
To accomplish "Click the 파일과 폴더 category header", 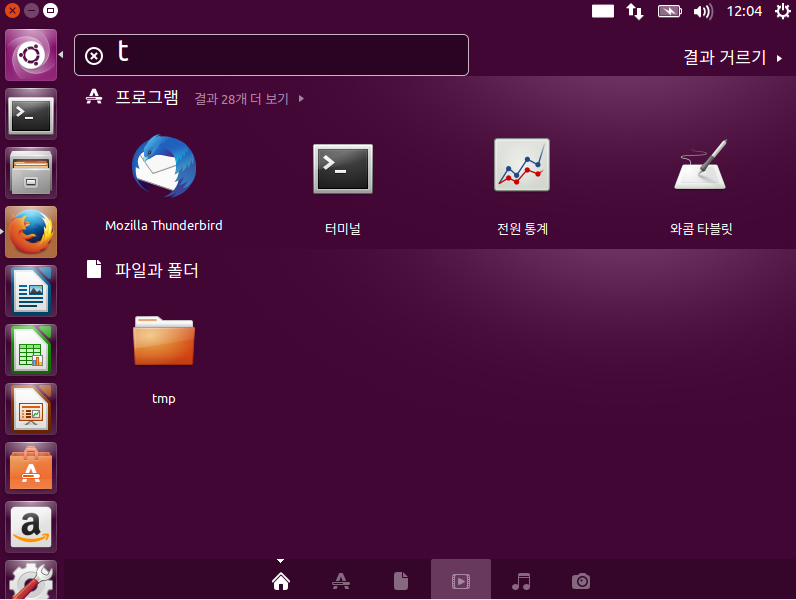I will point(156,270).
